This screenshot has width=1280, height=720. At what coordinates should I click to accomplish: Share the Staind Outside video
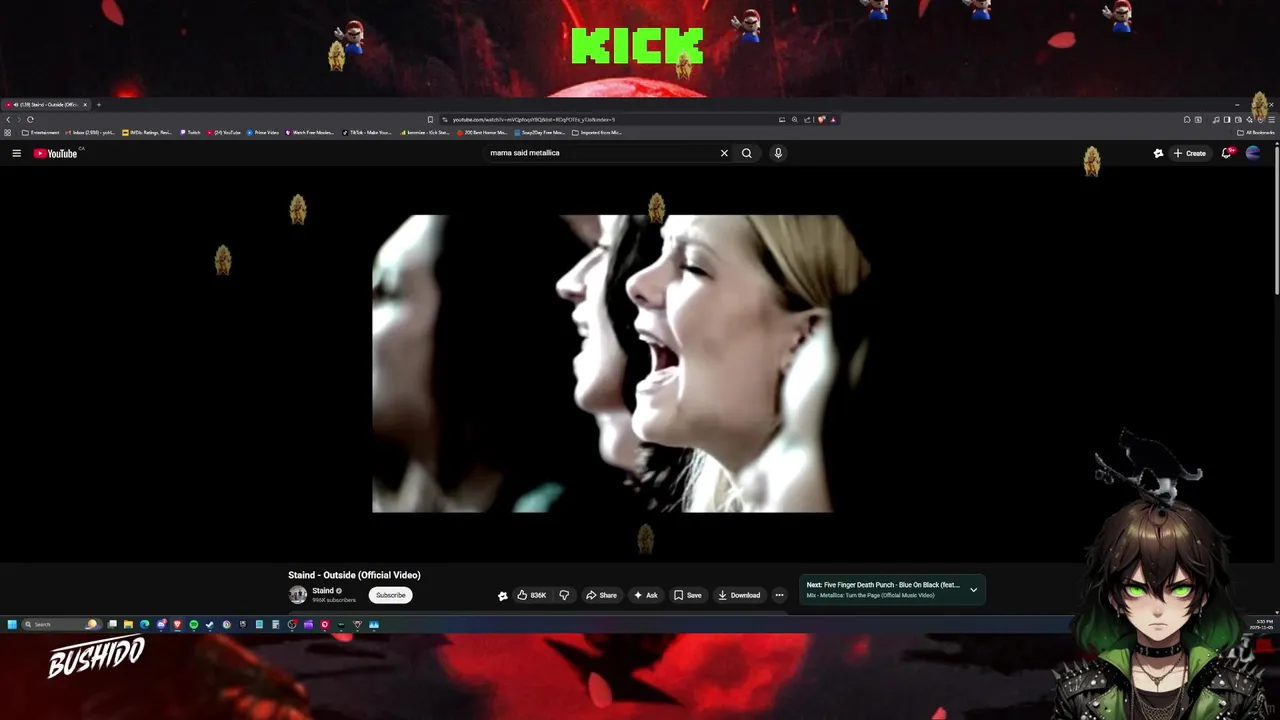601,595
